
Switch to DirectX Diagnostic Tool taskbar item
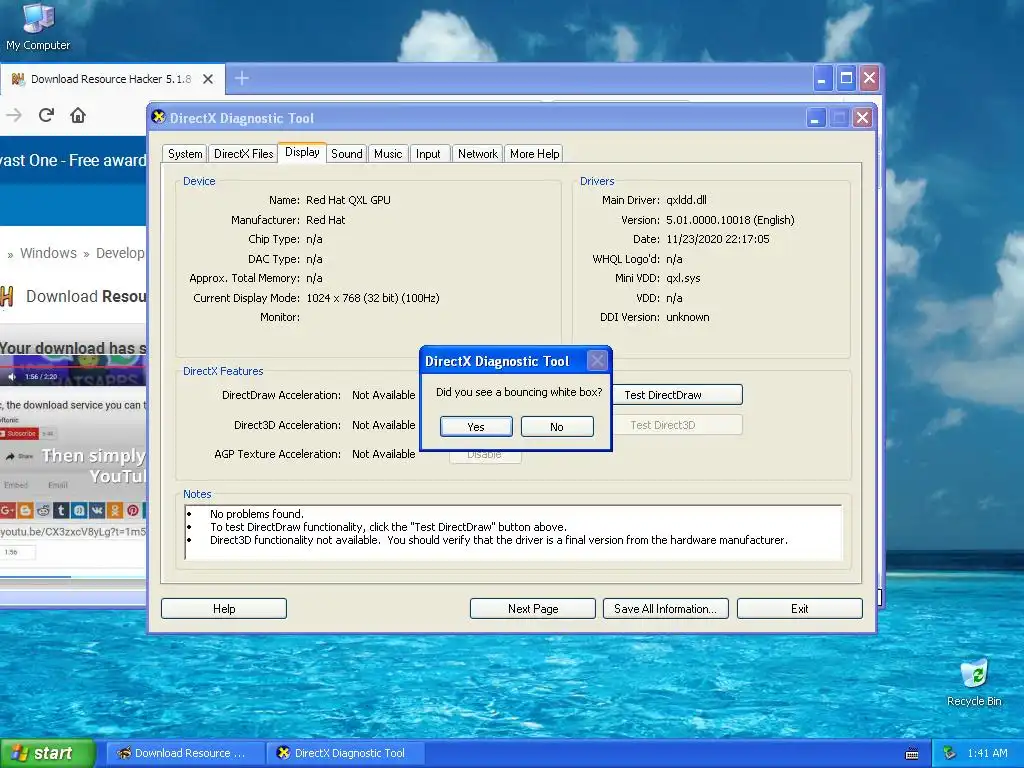point(346,753)
